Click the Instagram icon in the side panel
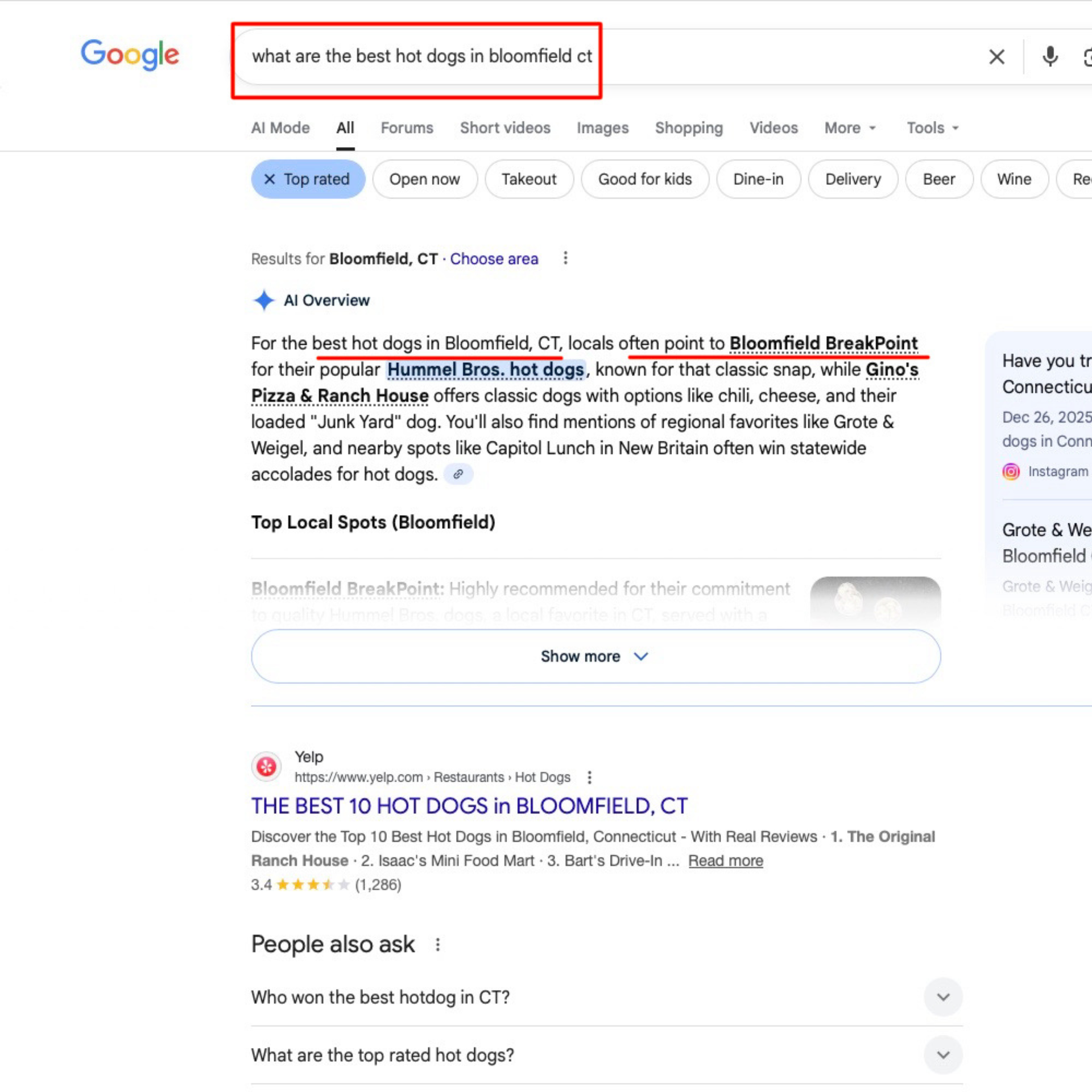Viewport: 1092px width, 1092px height. 1011,471
